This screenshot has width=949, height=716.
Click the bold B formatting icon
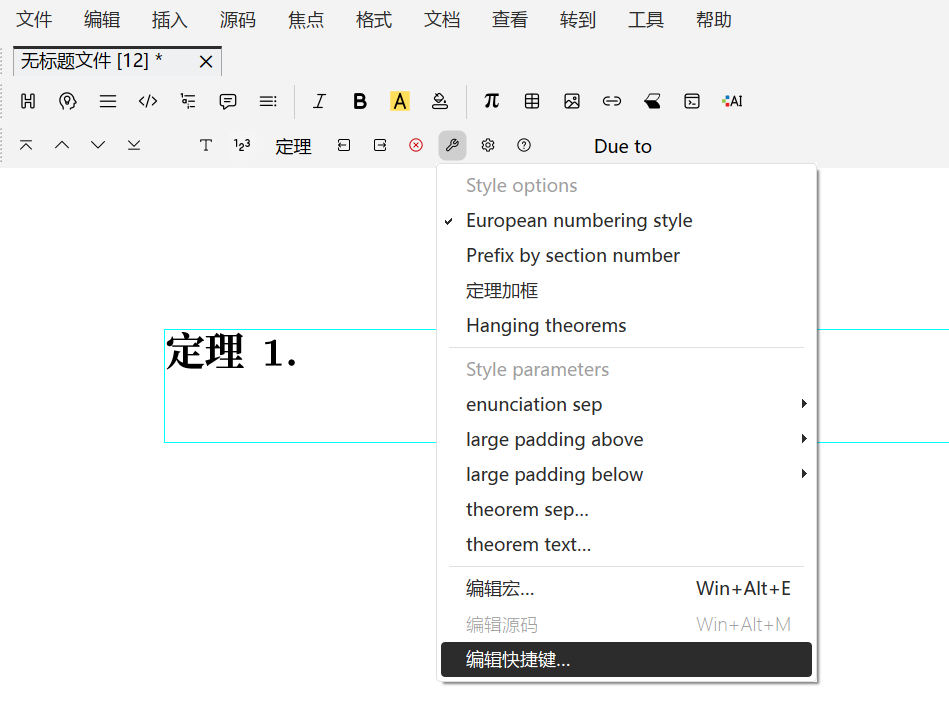coord(360,101)
